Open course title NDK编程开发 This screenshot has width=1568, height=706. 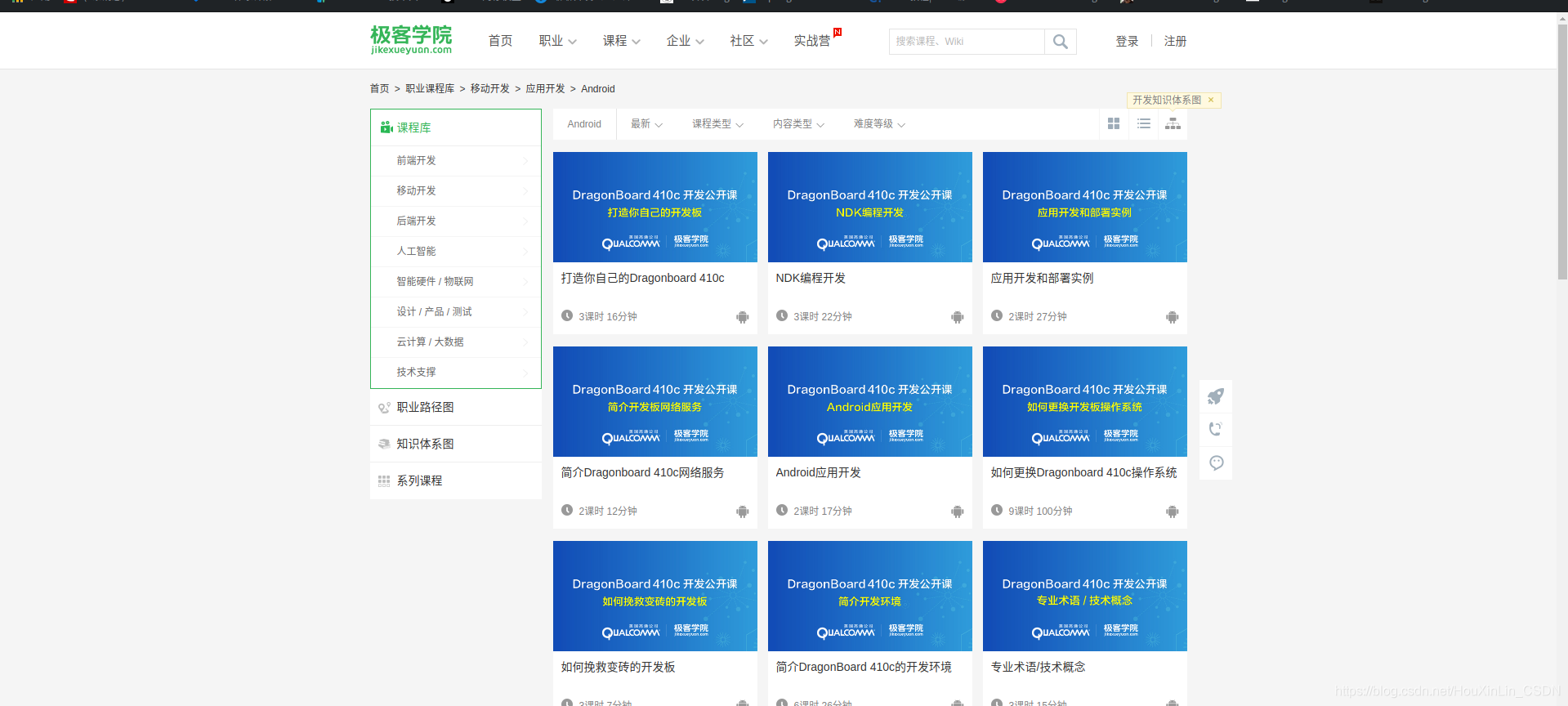tap(811, 279)
